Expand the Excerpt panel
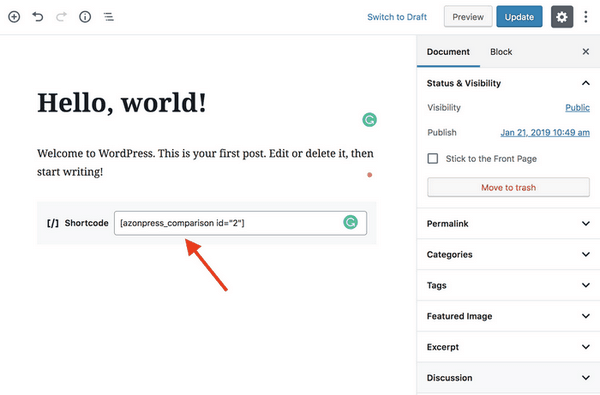600x395 pixels. click(x=508, y=347)
